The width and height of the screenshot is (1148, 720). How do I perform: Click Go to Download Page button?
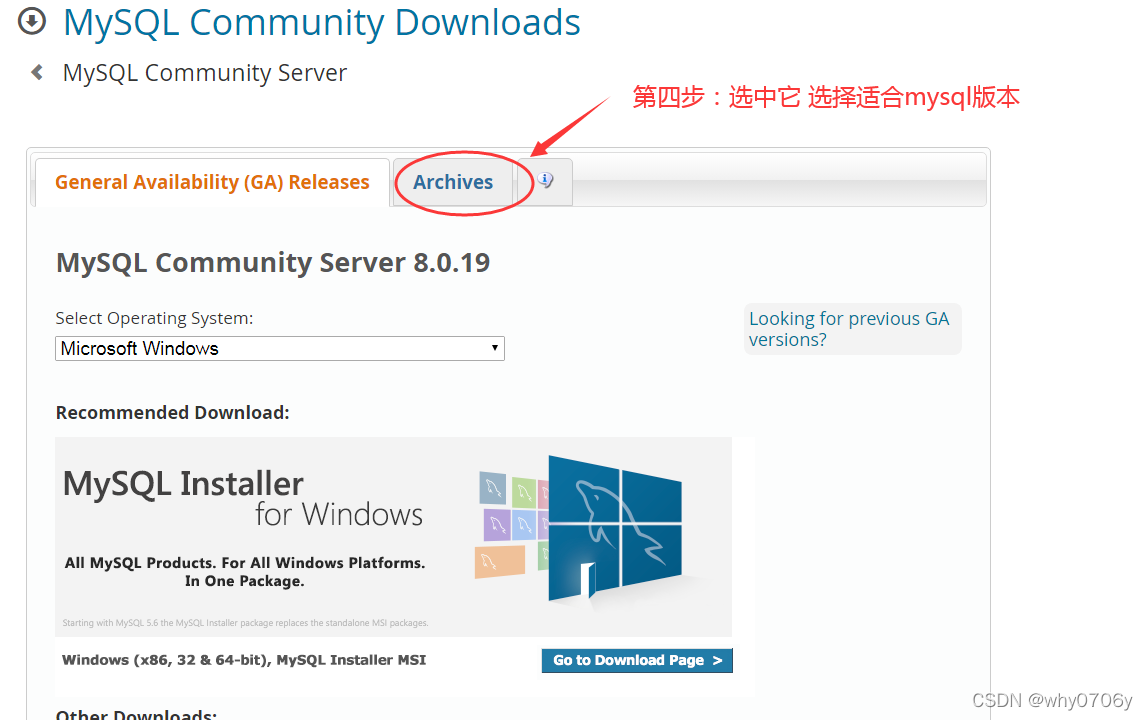point(637,660)
